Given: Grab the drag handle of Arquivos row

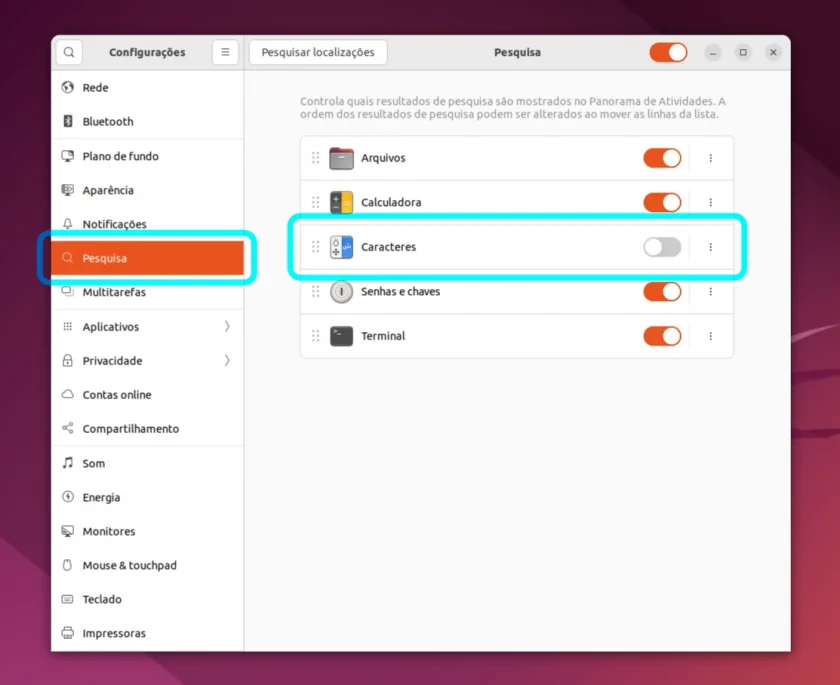Looking at the screenshot, I should coord(316,158).
